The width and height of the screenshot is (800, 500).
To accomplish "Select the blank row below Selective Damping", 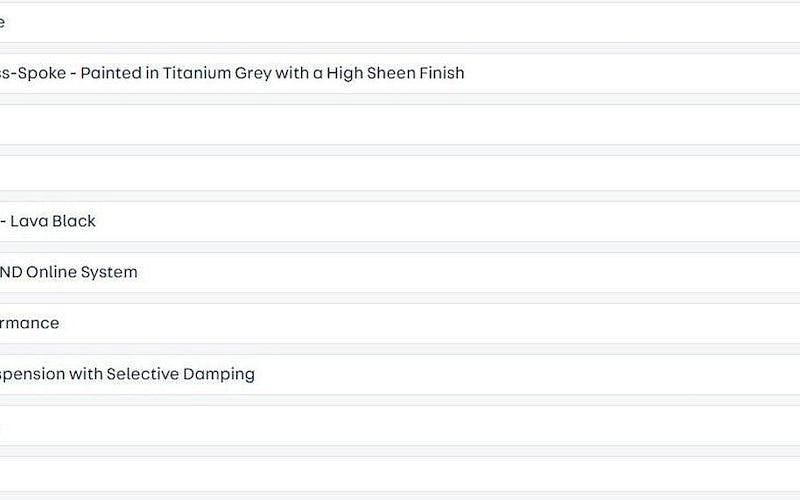I will pyautogui.click(x=400, y=425).
